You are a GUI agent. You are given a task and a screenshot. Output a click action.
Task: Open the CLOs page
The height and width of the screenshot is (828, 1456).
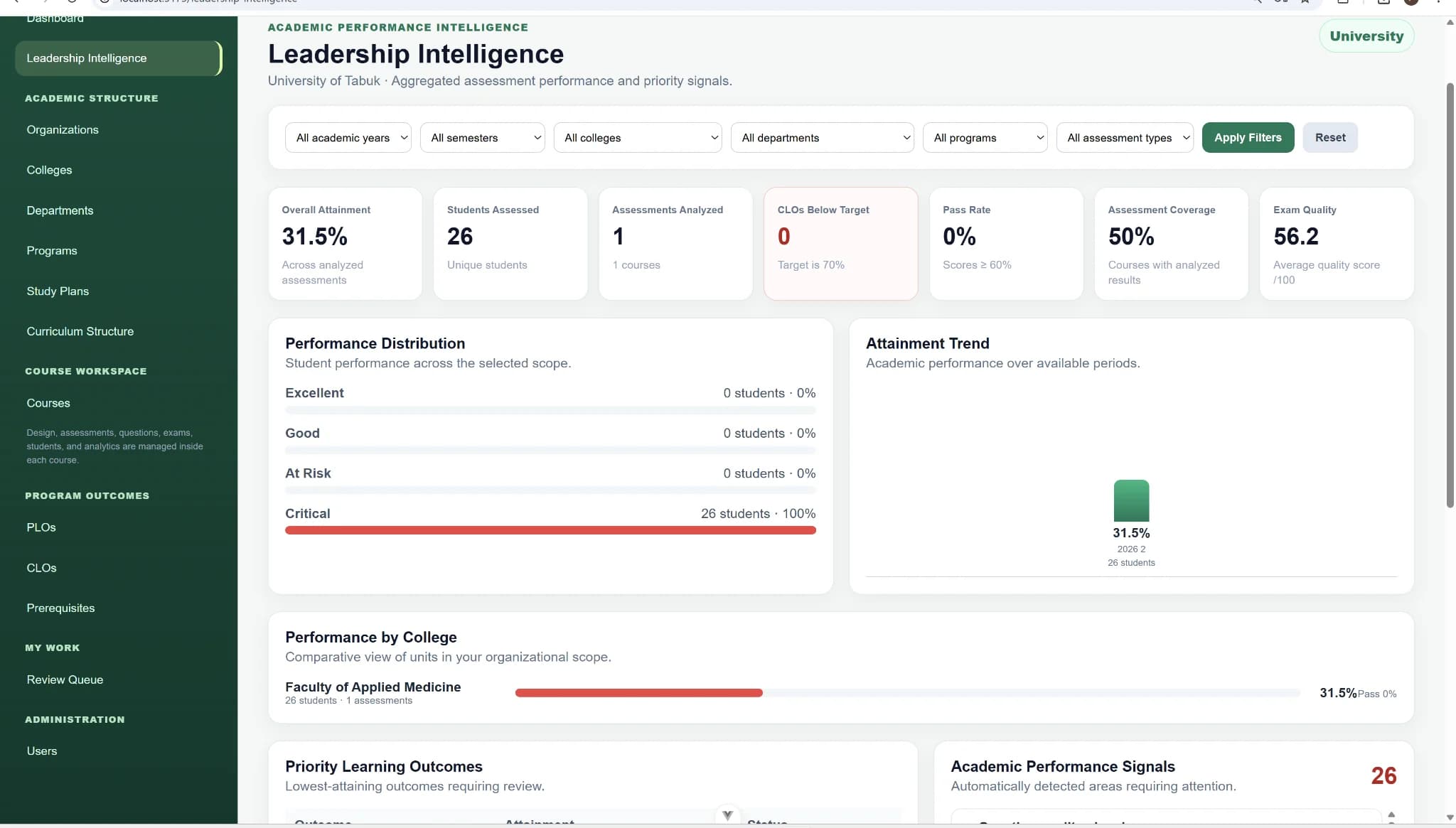pyautogui.click(x=41, y=568)
